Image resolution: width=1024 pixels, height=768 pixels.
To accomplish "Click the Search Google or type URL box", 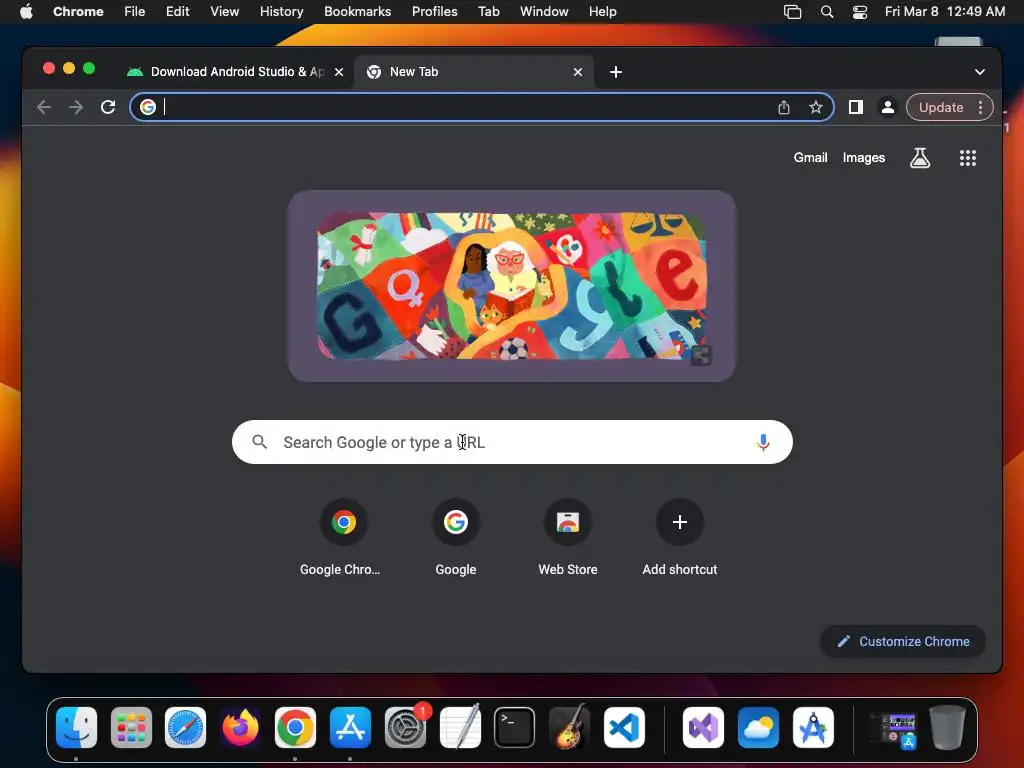I will [512, 442].
